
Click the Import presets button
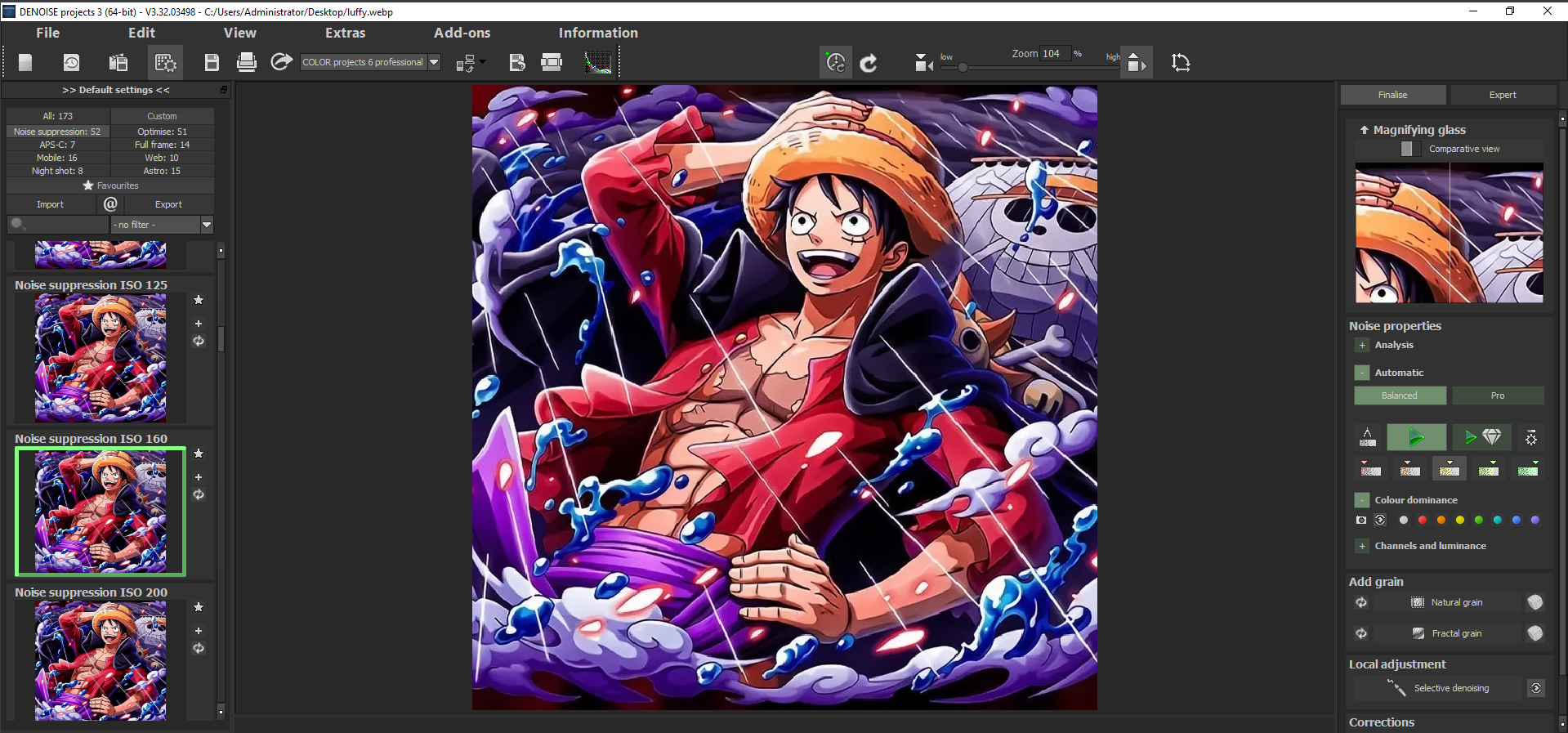pyautogui.click(x=50, y=204)
